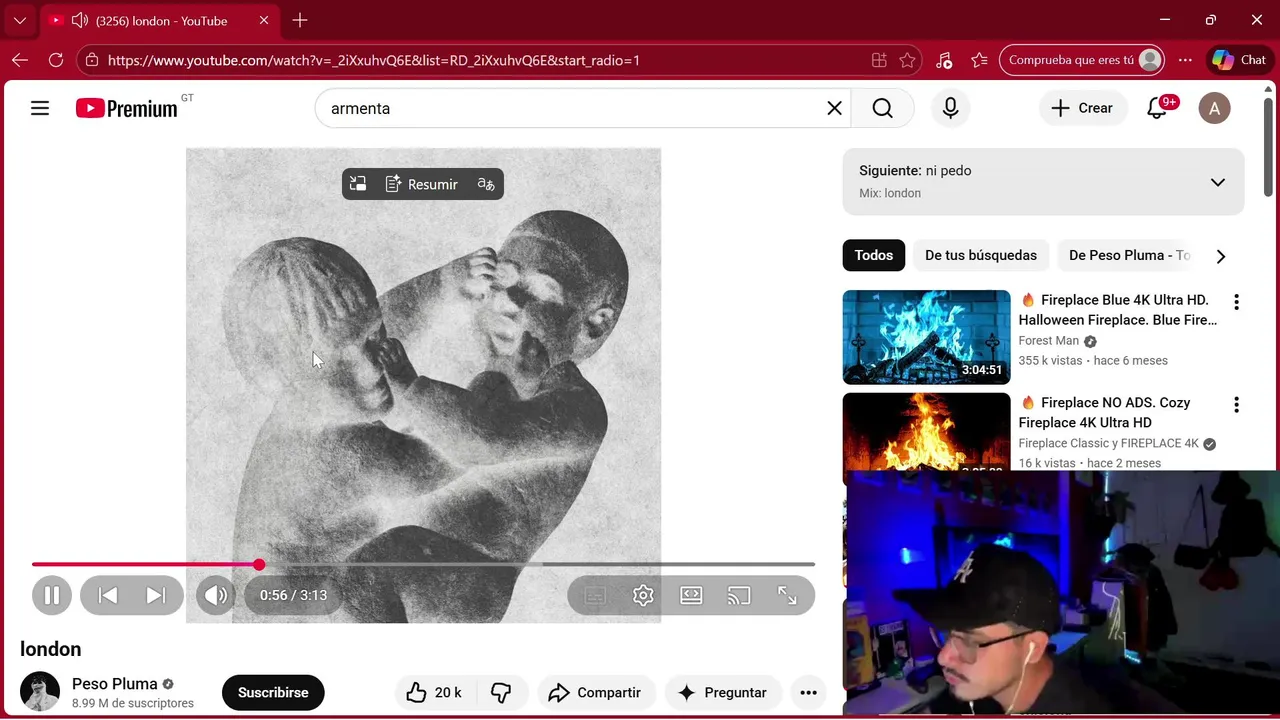Open the split screen icon in address bar

[x=879, y=60]
